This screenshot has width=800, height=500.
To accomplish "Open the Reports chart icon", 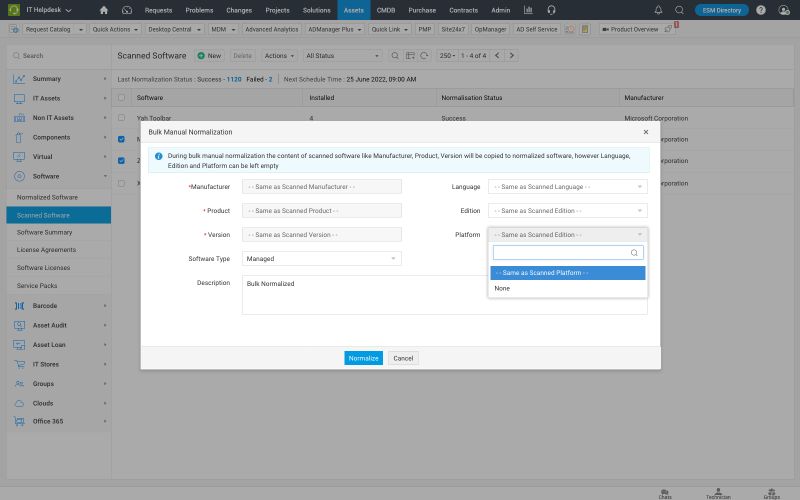I will 528,10.
